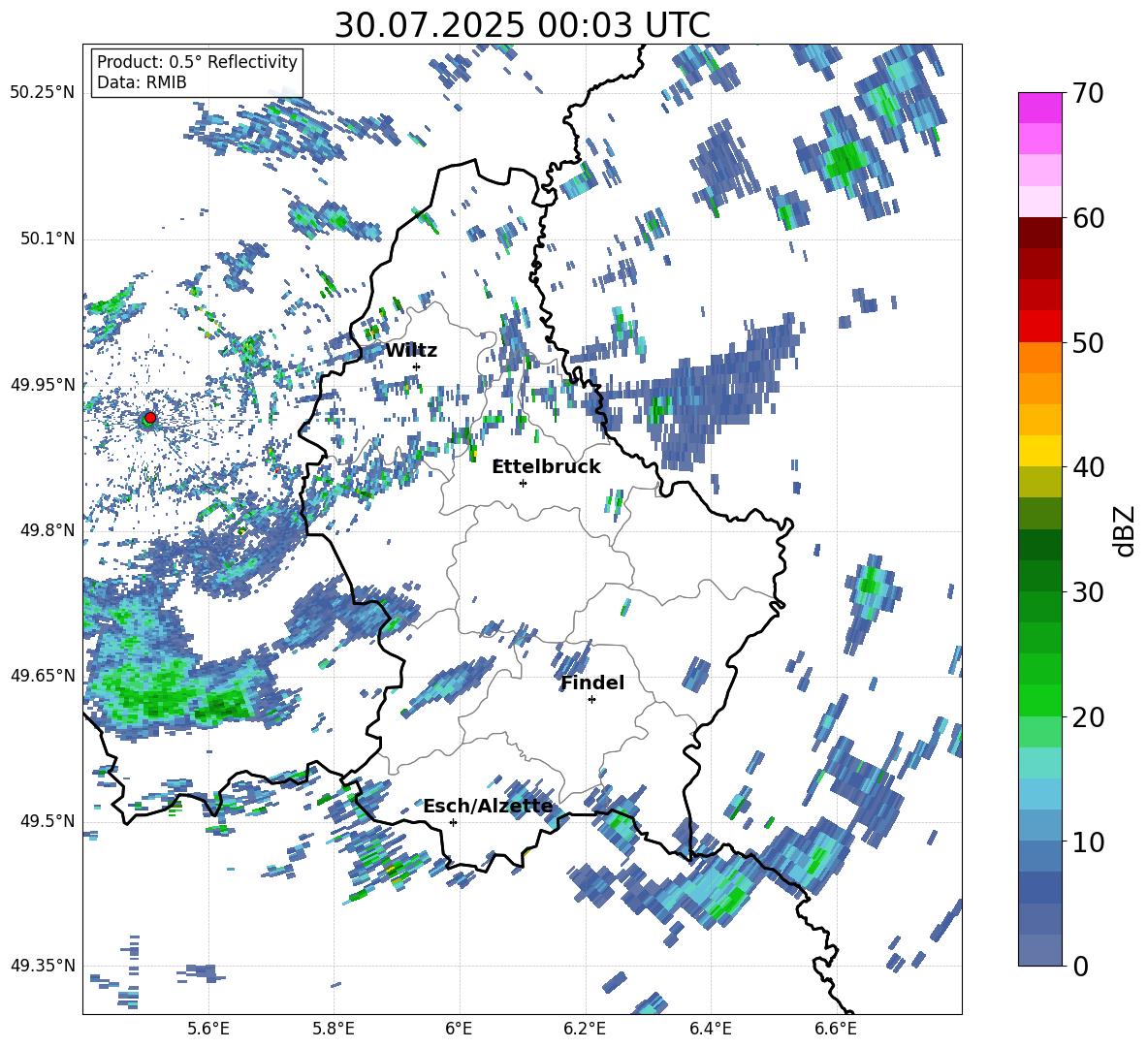
Task: Click the dark green 30 dBZ colorbar segment
Action: [x=1039, y=575]
